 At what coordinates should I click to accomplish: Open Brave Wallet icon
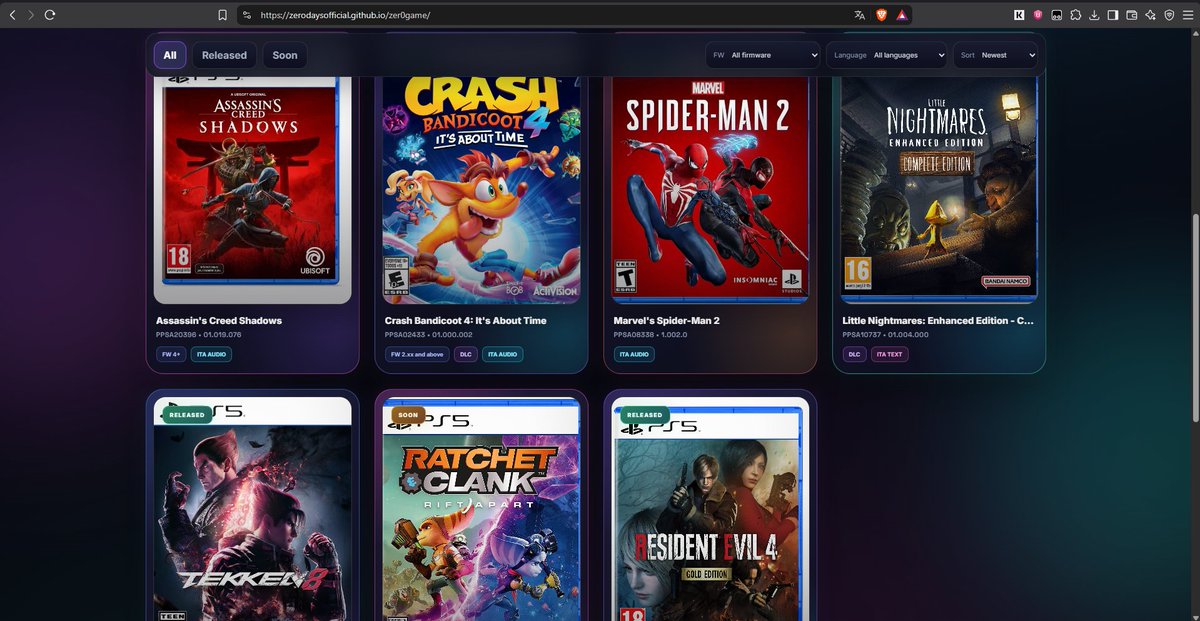[1132, 15]
